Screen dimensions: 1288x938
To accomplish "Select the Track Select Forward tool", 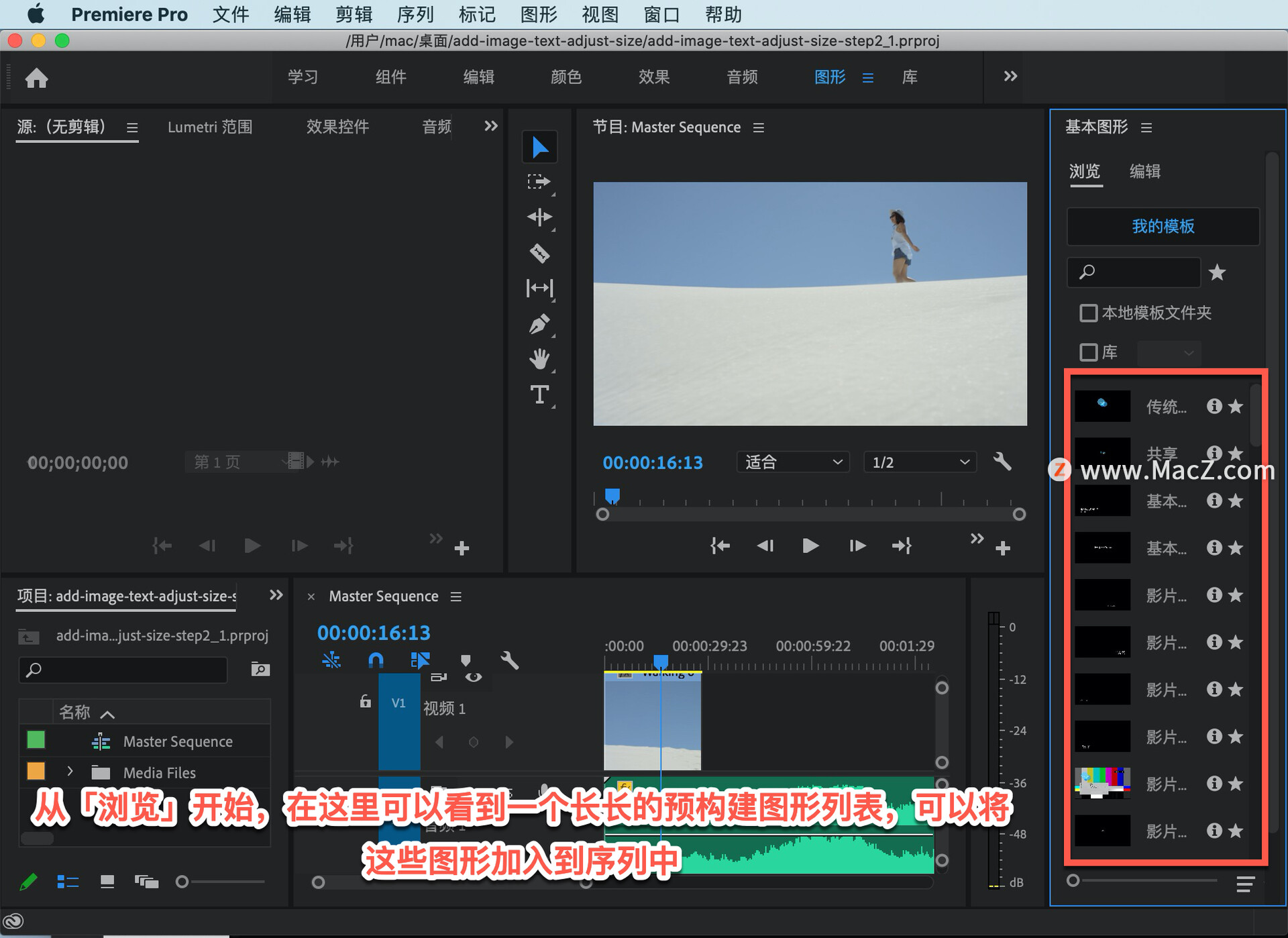I will pyautogui.click(x=539, y=182).
